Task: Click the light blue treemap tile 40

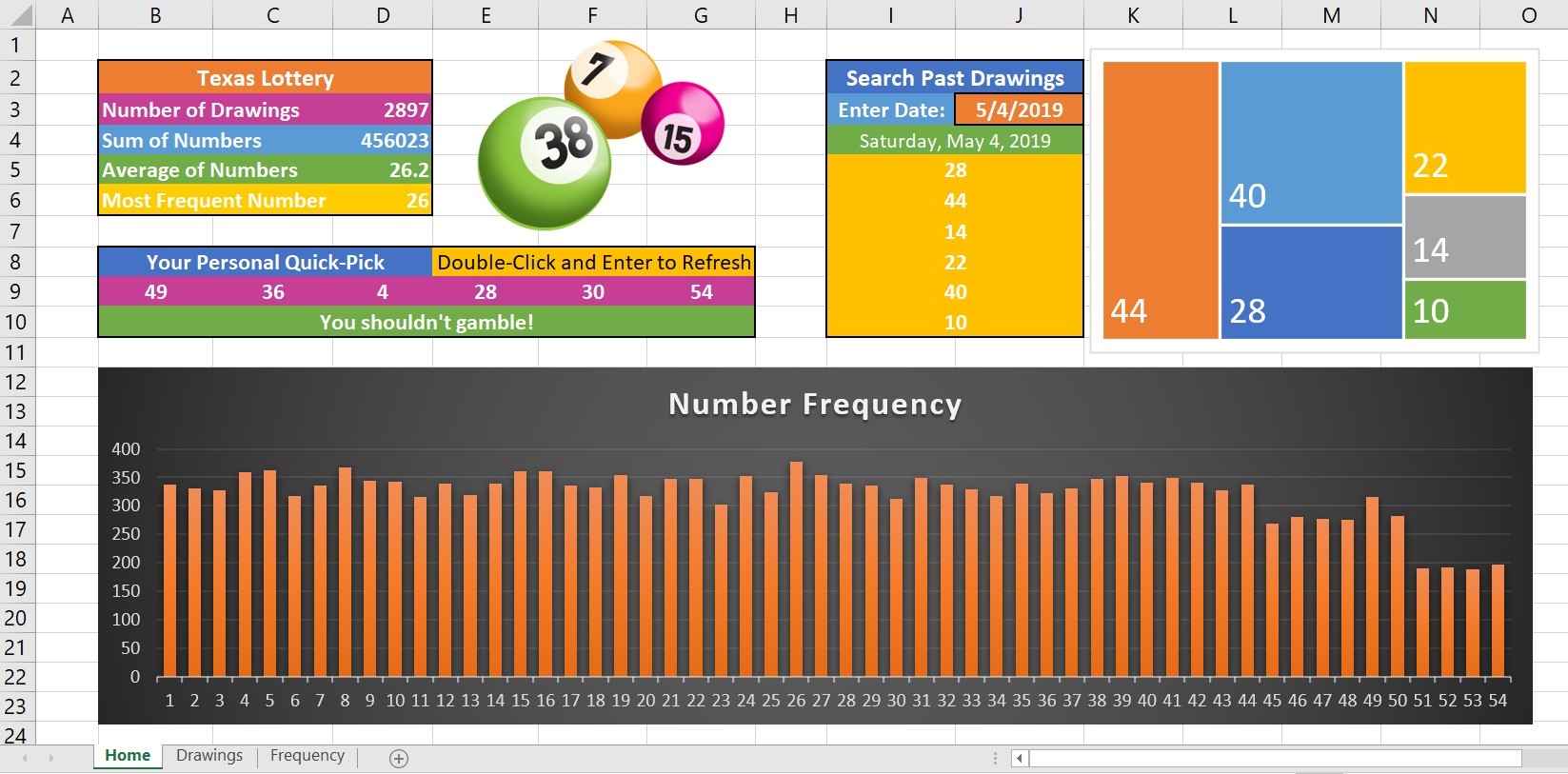Action: (1311, 143)
